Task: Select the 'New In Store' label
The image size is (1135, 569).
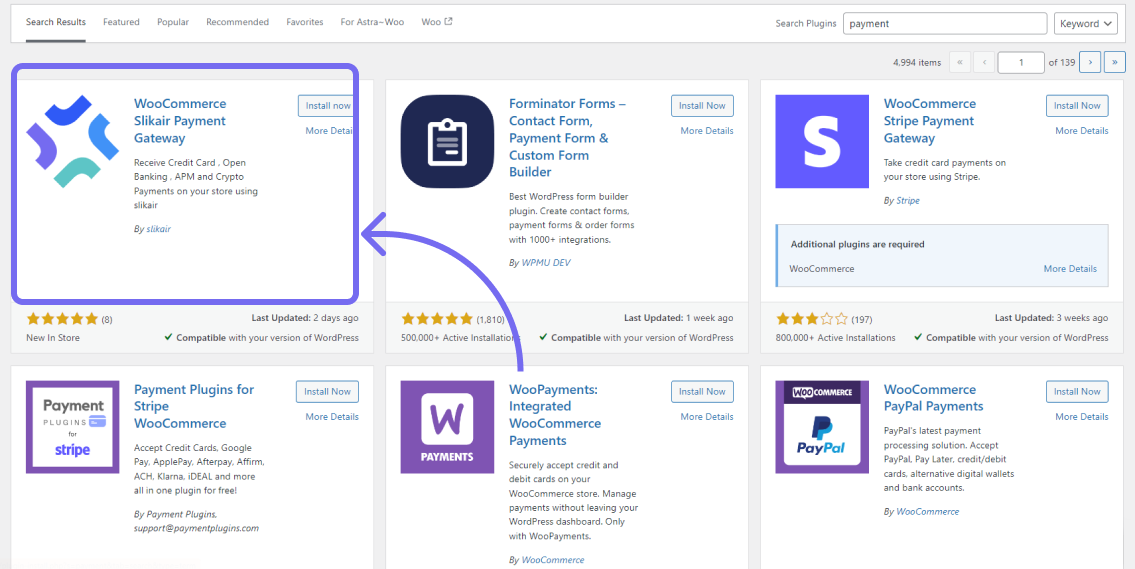Action: [53, 338]
